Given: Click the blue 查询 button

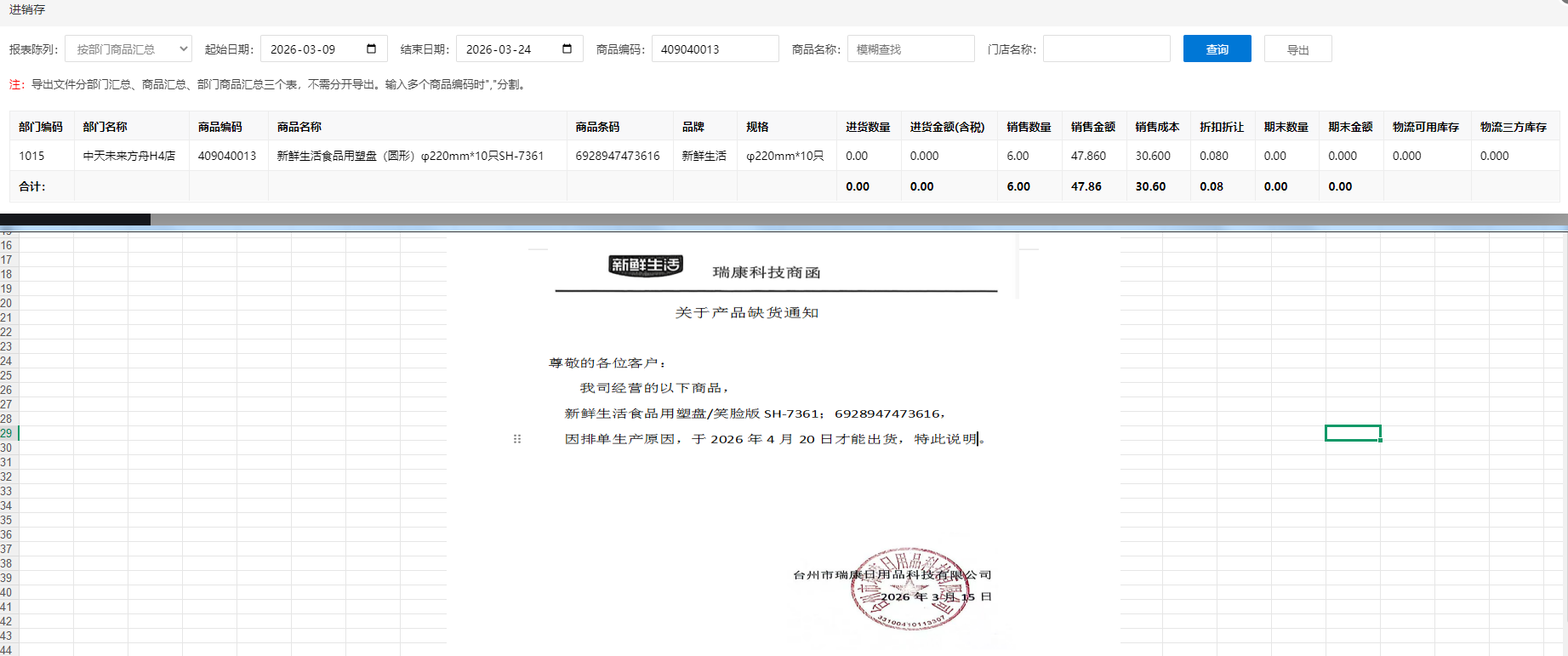Looking at the screenshot, I should tap(1217, 49).
